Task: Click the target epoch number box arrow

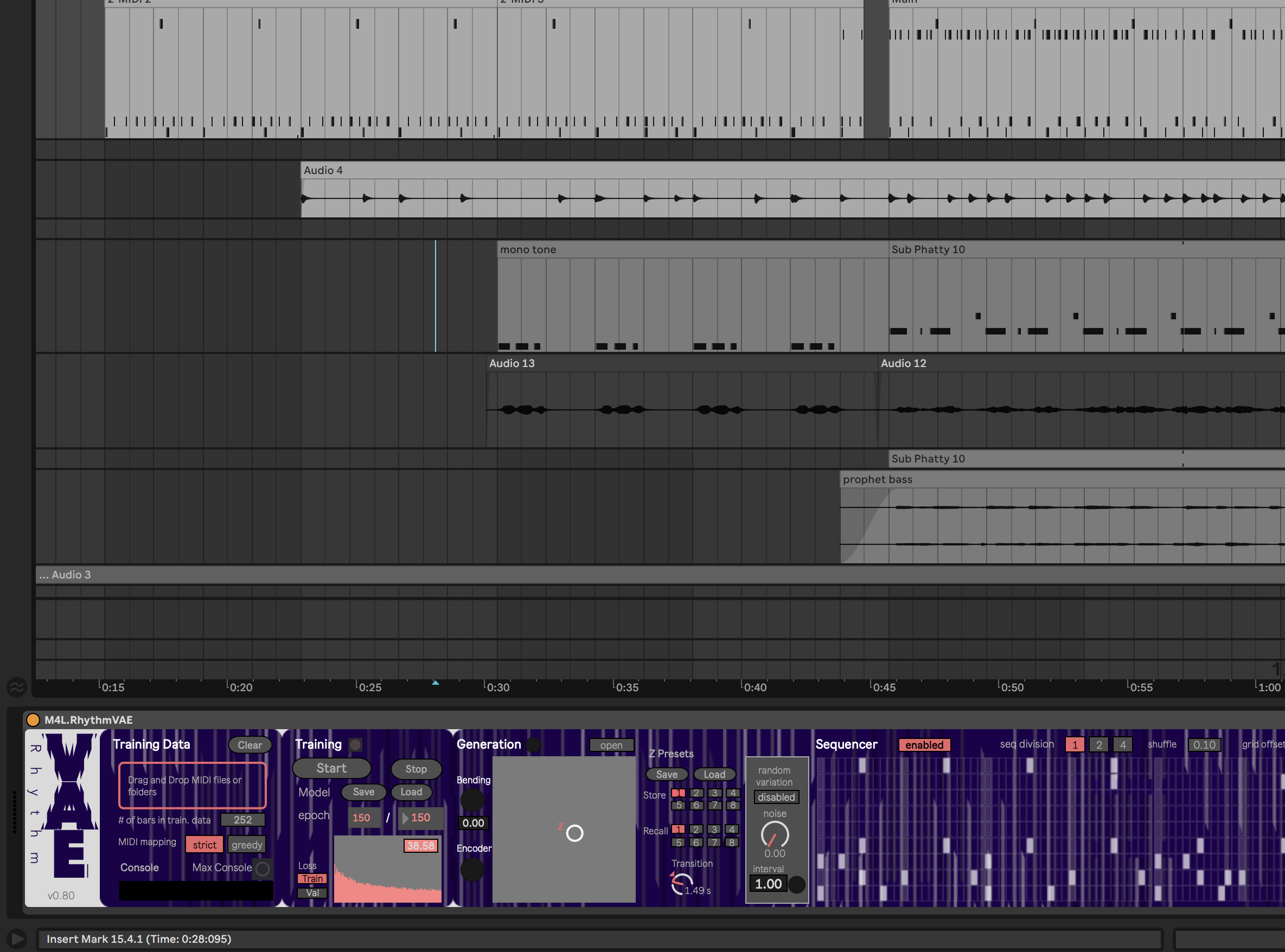Action: (405, 818)
